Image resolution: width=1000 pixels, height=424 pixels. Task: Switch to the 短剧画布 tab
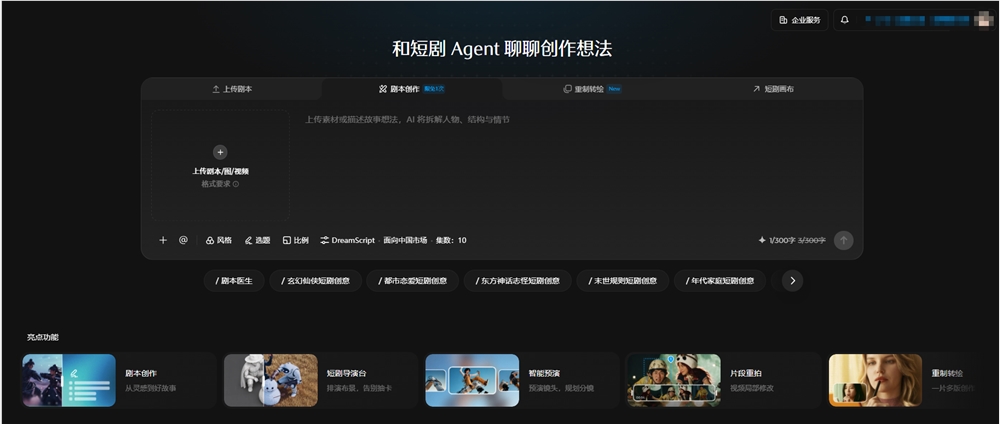[772, 89]
